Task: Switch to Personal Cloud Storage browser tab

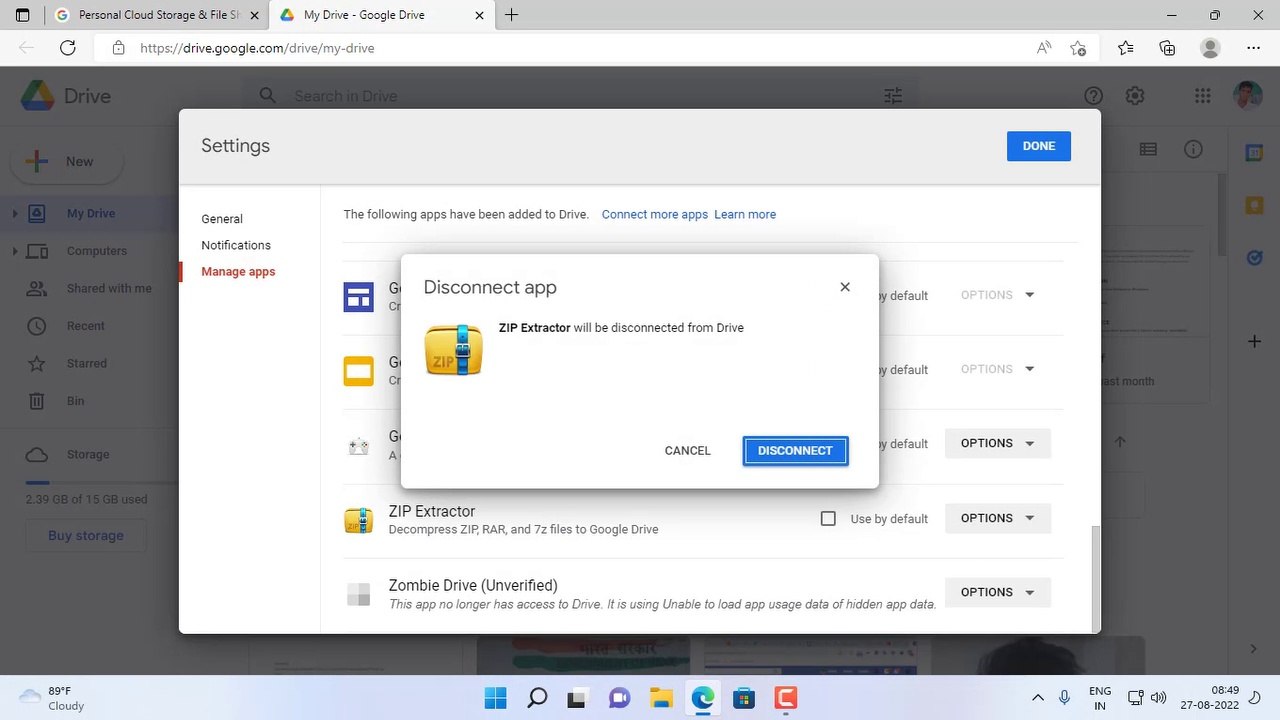Action: click(158, 15)
